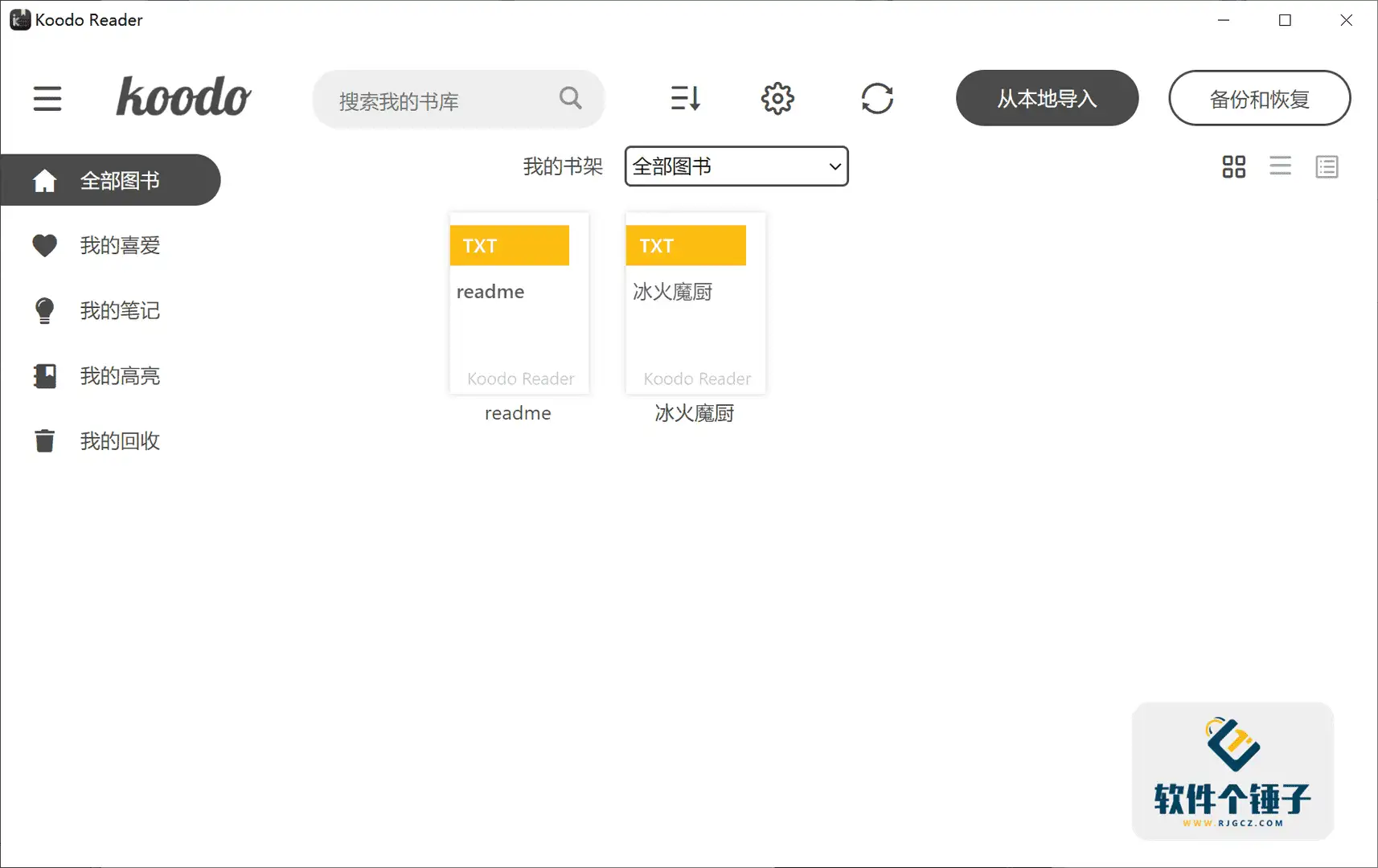Switch to list view
The width and height of the screenshot is (1378, 868).
[1280, 166]
